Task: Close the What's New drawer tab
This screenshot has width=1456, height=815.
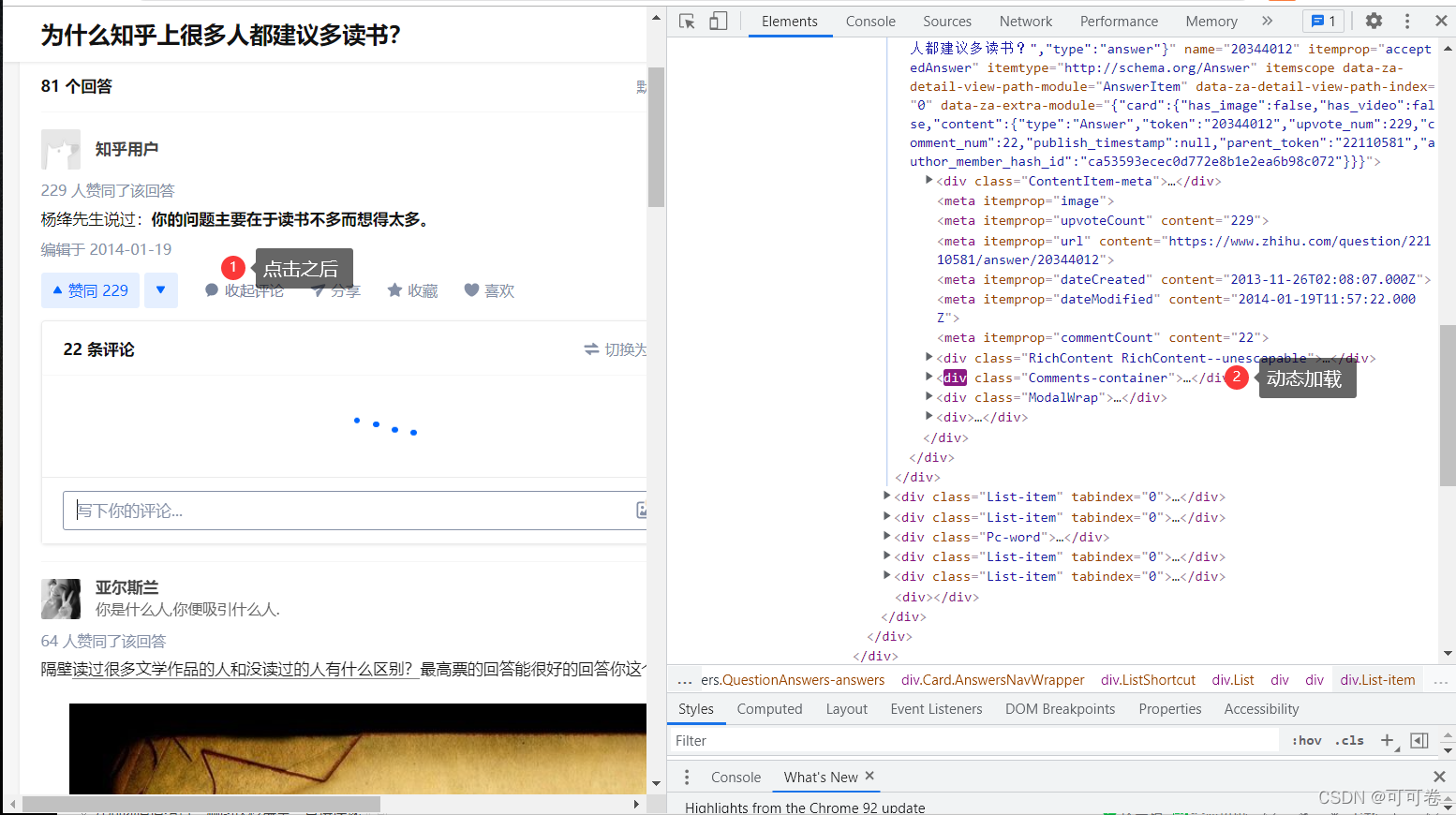Action: tap(869, 777)
